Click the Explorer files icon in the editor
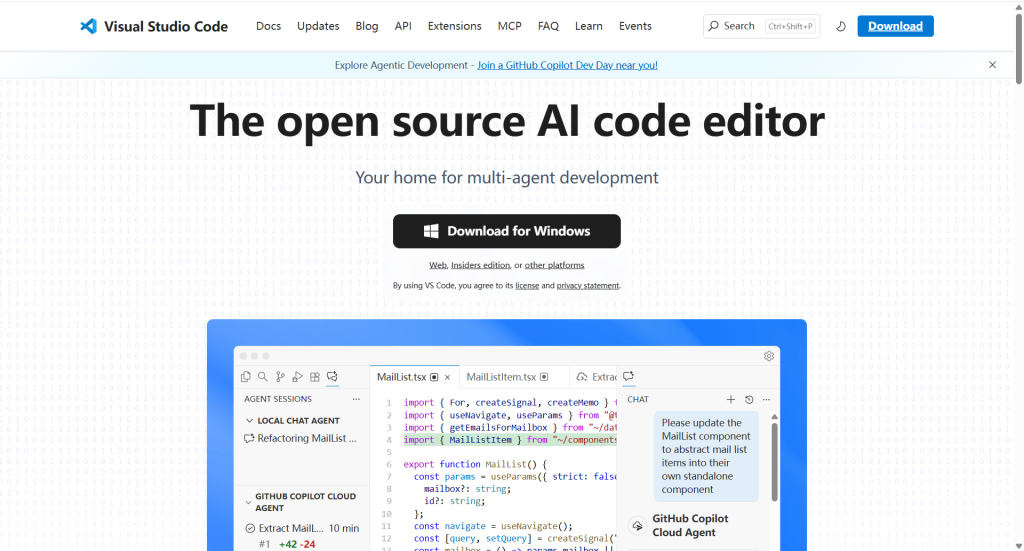1024x551 pixels. click(x=246, y=377)
